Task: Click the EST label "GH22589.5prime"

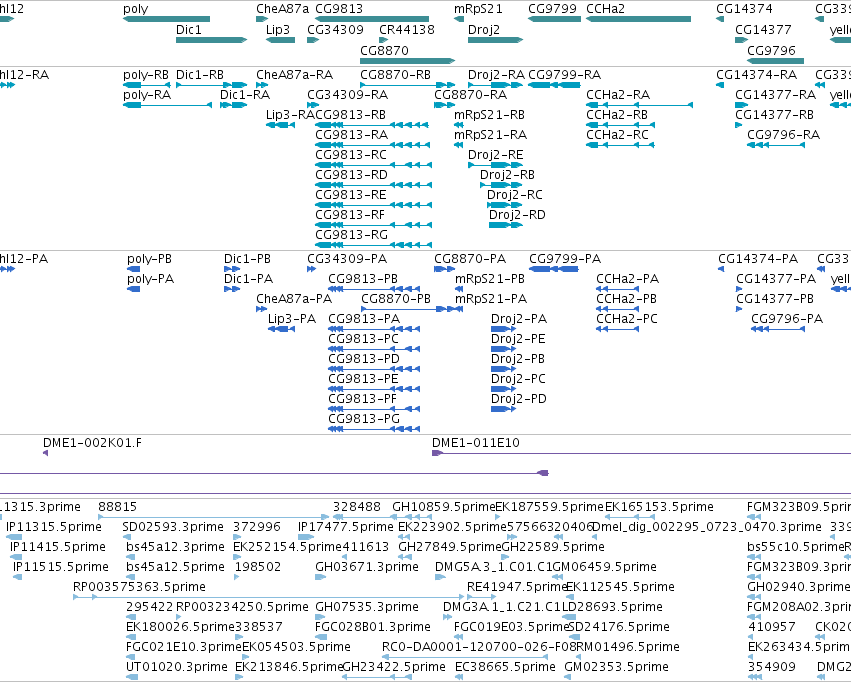Action: (552, 547)
